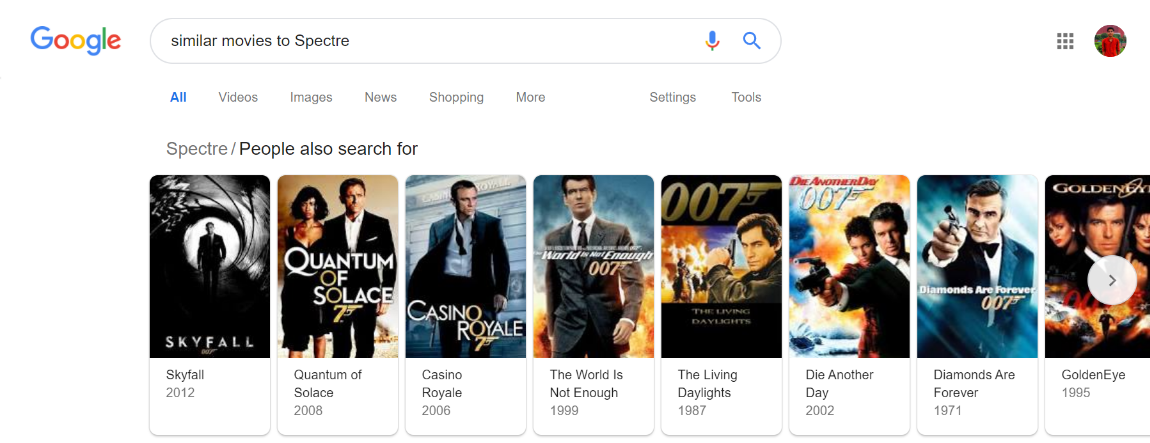Open the search Tools options
This screenshot has height=443, width=1150.
point(746,97)
